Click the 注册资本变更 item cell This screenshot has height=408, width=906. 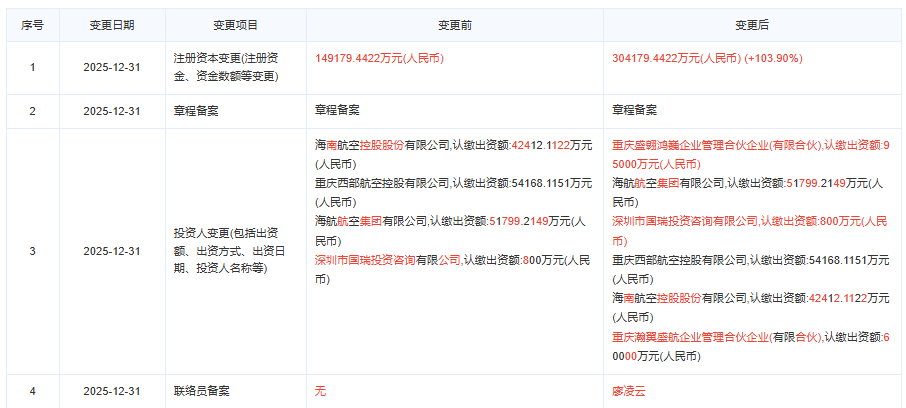[x=236, y=68]
